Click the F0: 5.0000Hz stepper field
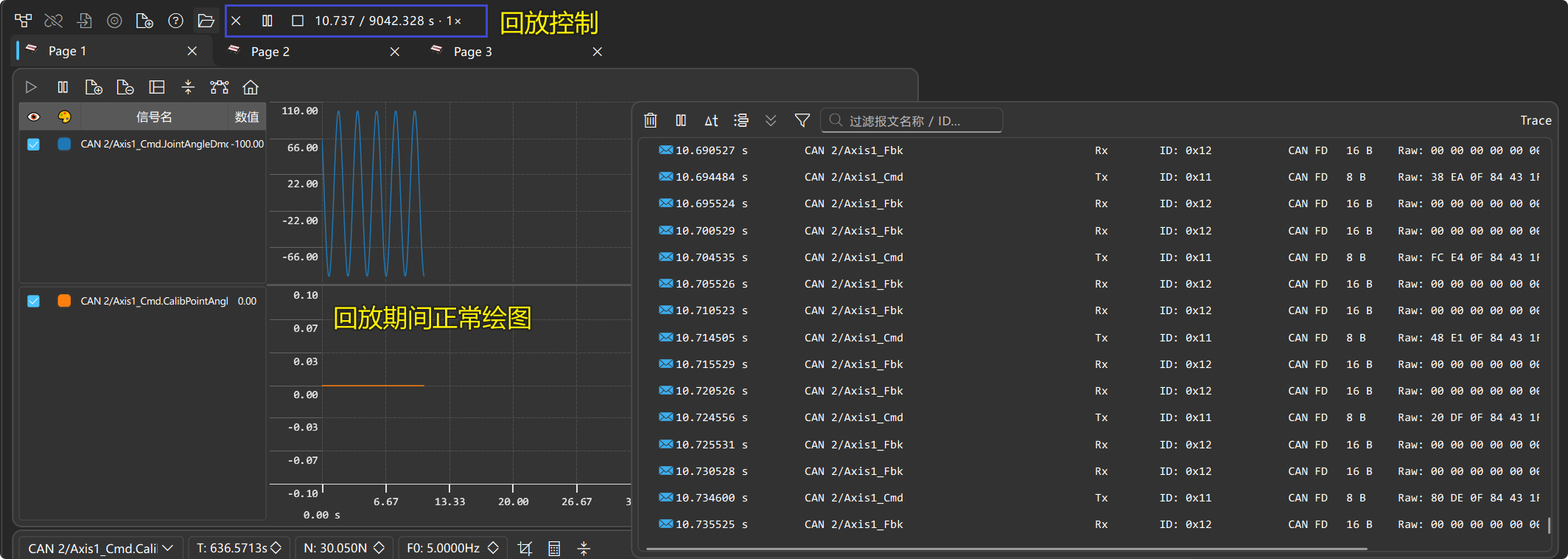The width and height of the screenshot is (1568, 559). 452,548
